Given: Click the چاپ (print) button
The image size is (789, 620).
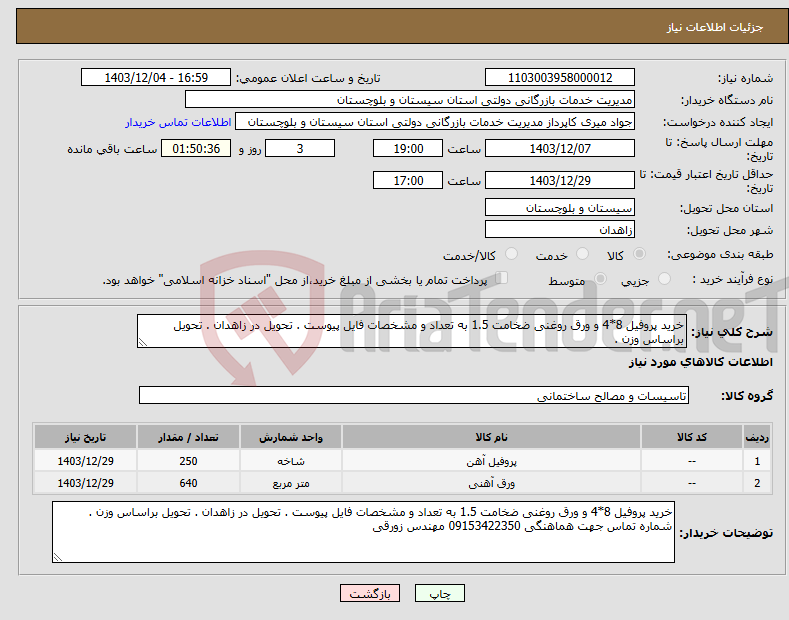Looking at the screenshot, I should click(439, 593).
